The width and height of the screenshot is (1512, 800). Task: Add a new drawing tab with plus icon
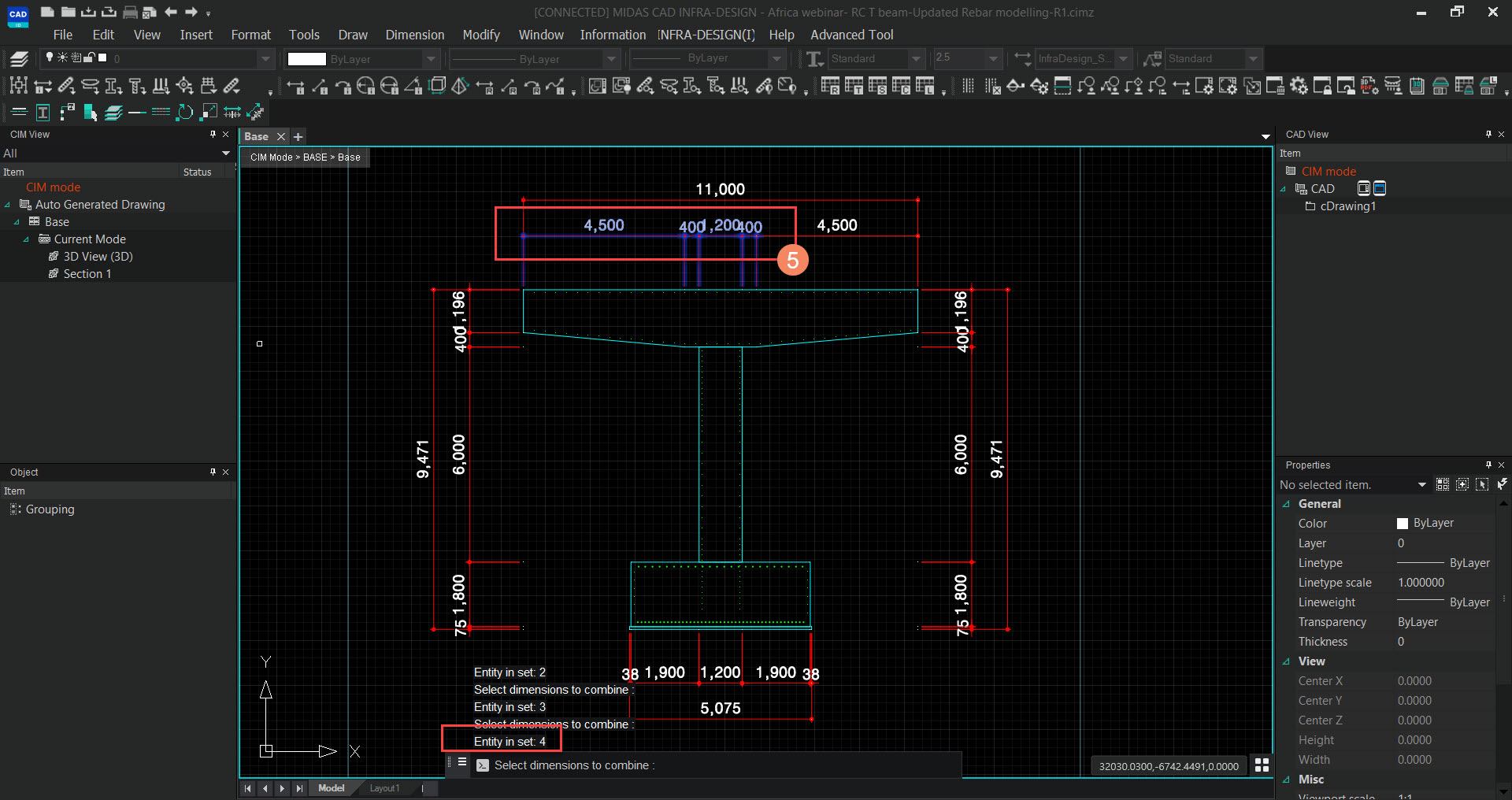tap(298, 137)
